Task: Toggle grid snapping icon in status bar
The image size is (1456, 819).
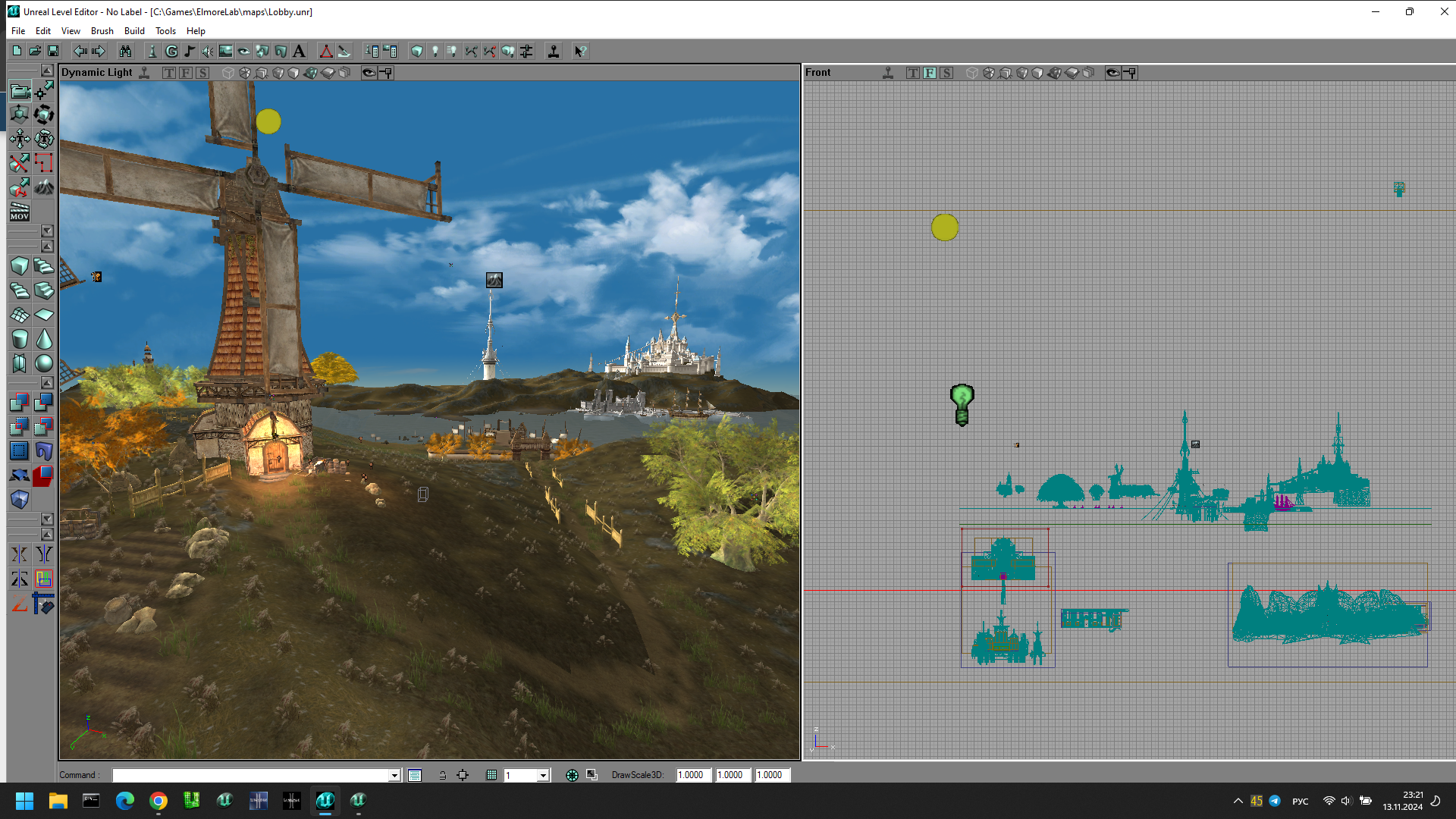Action: pos(491,775)
